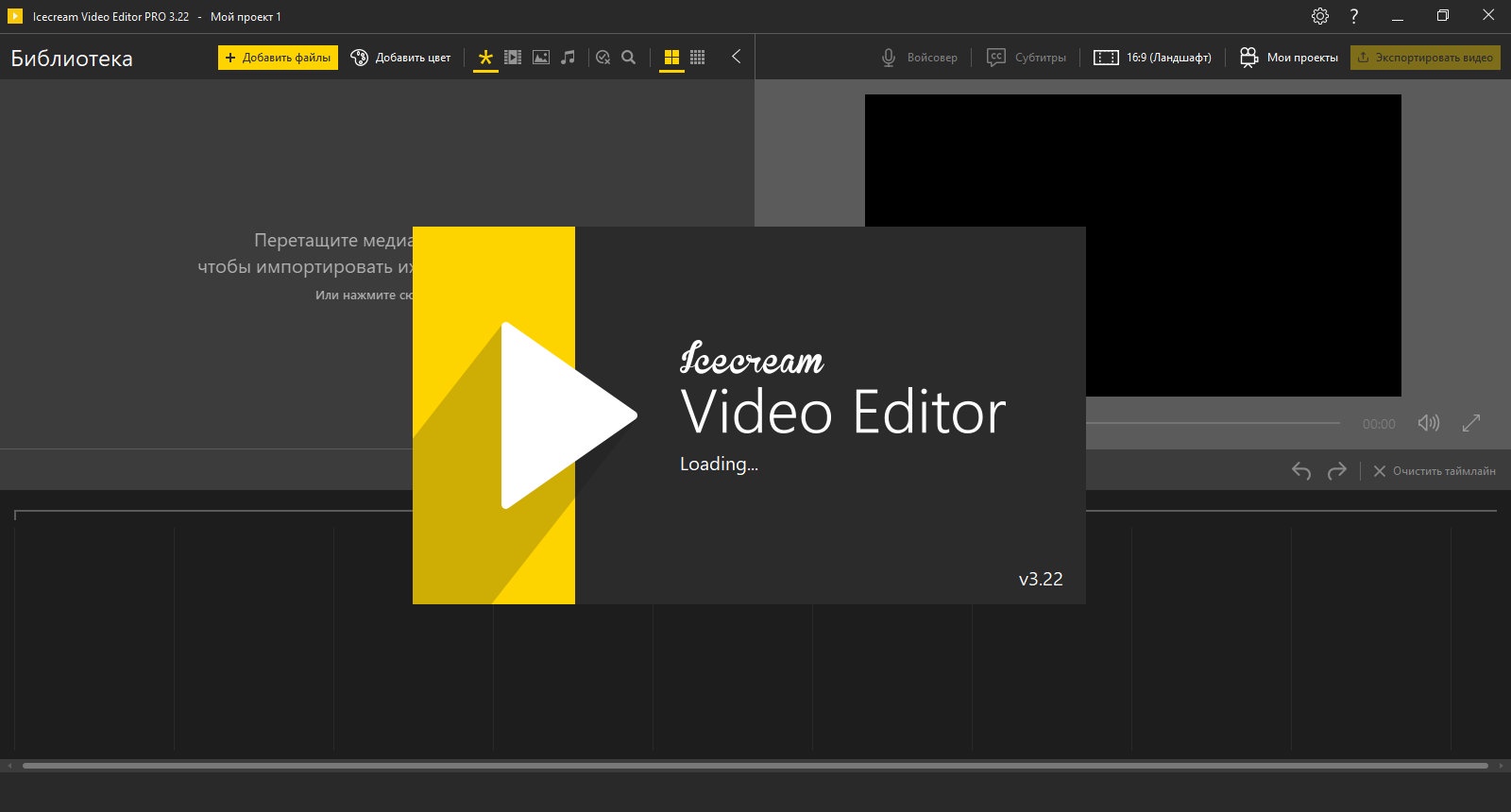This screenshot has height=812, width=1511.
Task: Click Добавить цвет palette button
Action: [400, 58]
